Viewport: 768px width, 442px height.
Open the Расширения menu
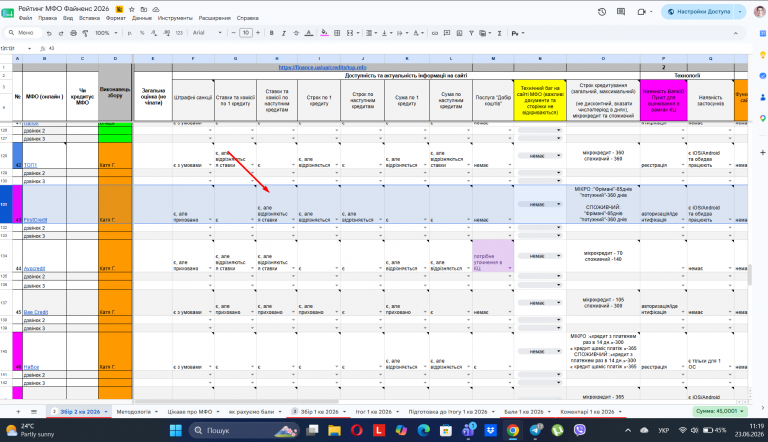[215, 18]
